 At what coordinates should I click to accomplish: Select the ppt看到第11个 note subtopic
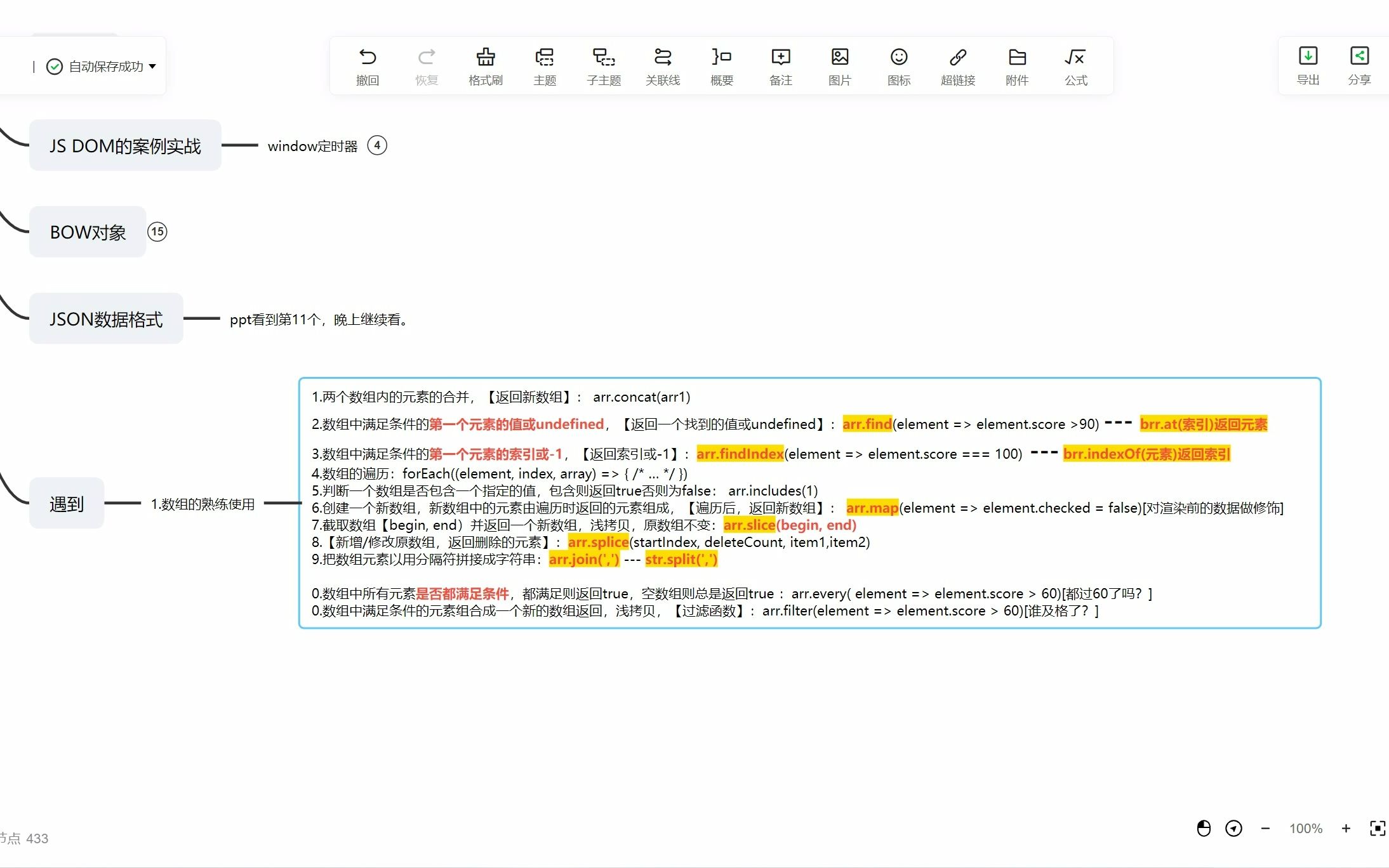(318, 319)
